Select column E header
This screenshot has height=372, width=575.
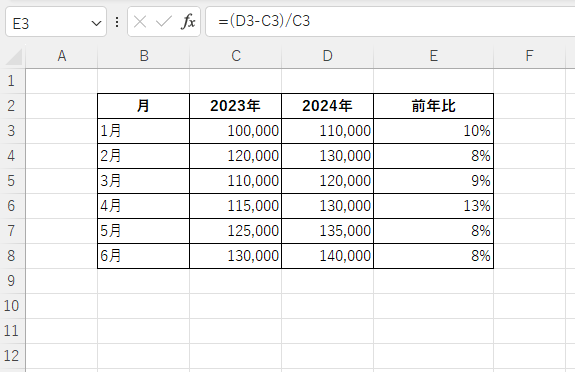(433, 56)
